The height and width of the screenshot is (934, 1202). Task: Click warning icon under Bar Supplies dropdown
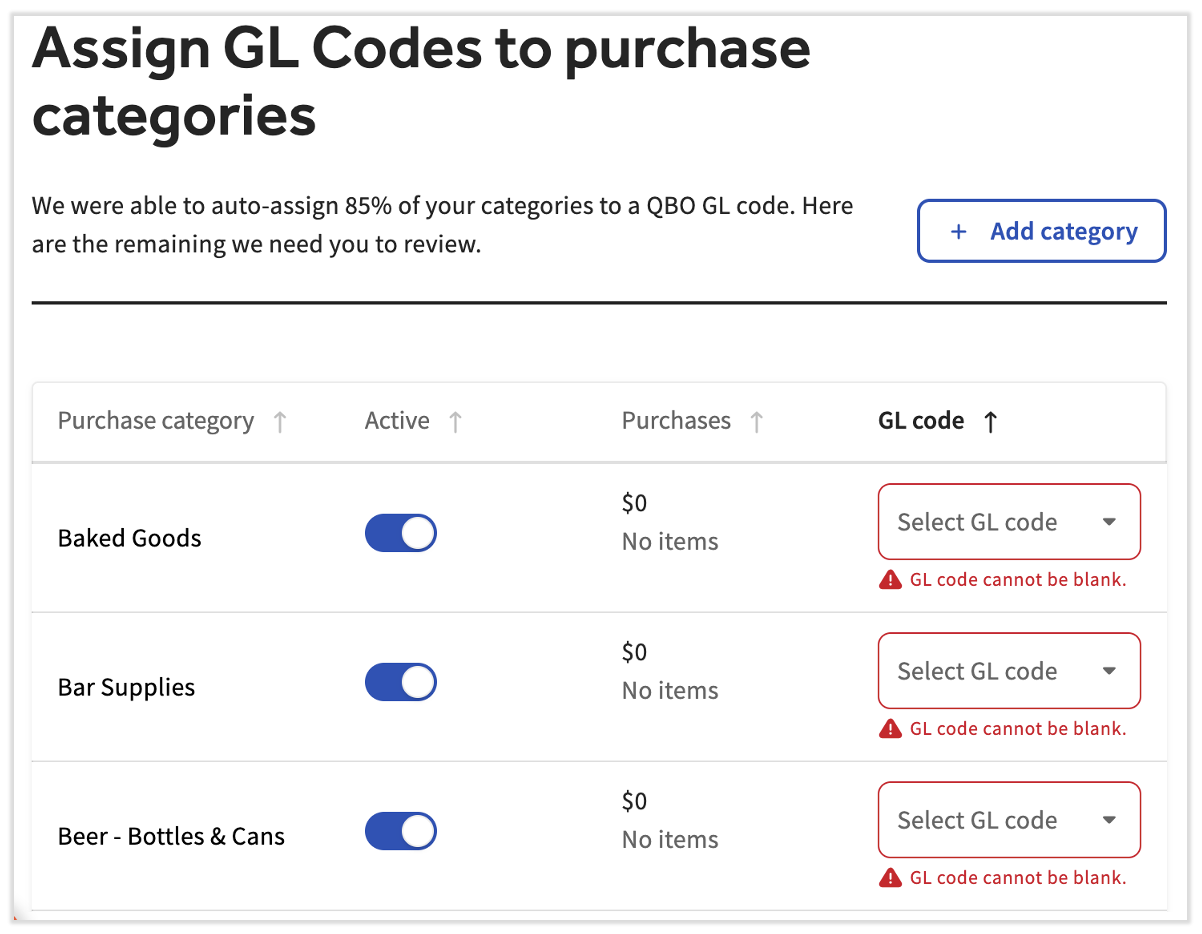pos(890,729)
